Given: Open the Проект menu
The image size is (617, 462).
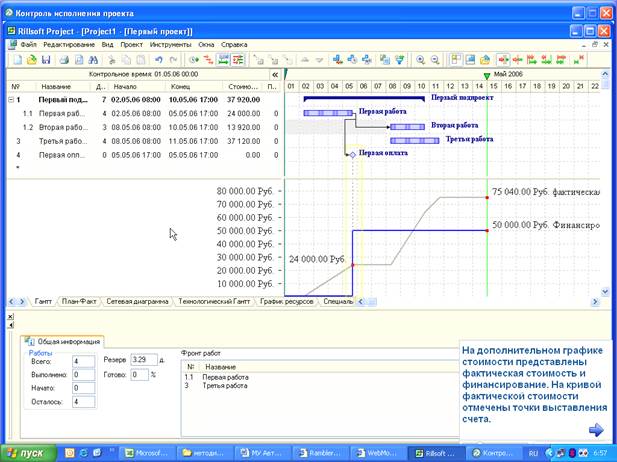Looking at the screenshot, I should pyautogui.click(x=131, y=45).
